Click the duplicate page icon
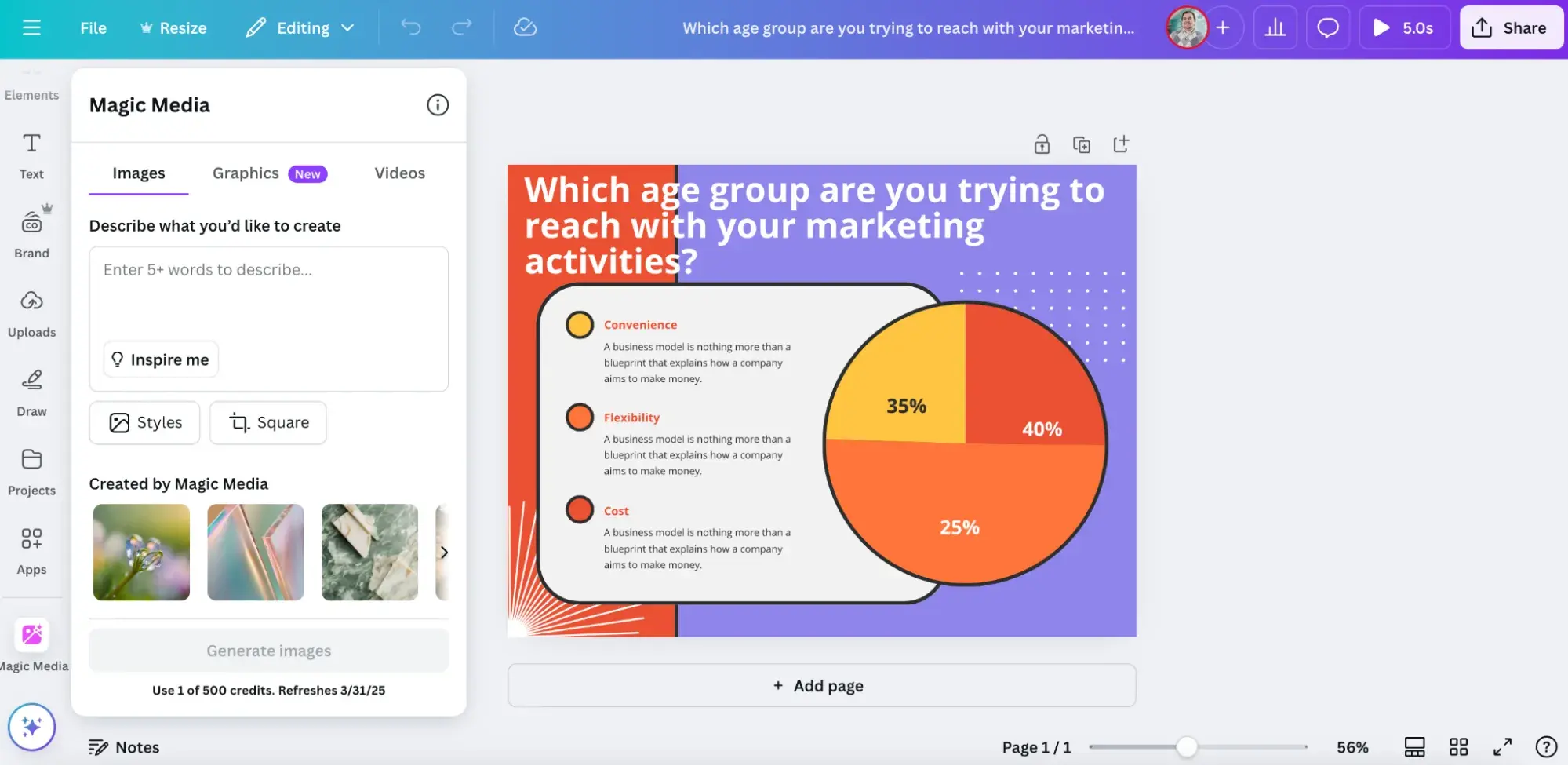Screen dimensions: 1568x766 click(1082, 144)
